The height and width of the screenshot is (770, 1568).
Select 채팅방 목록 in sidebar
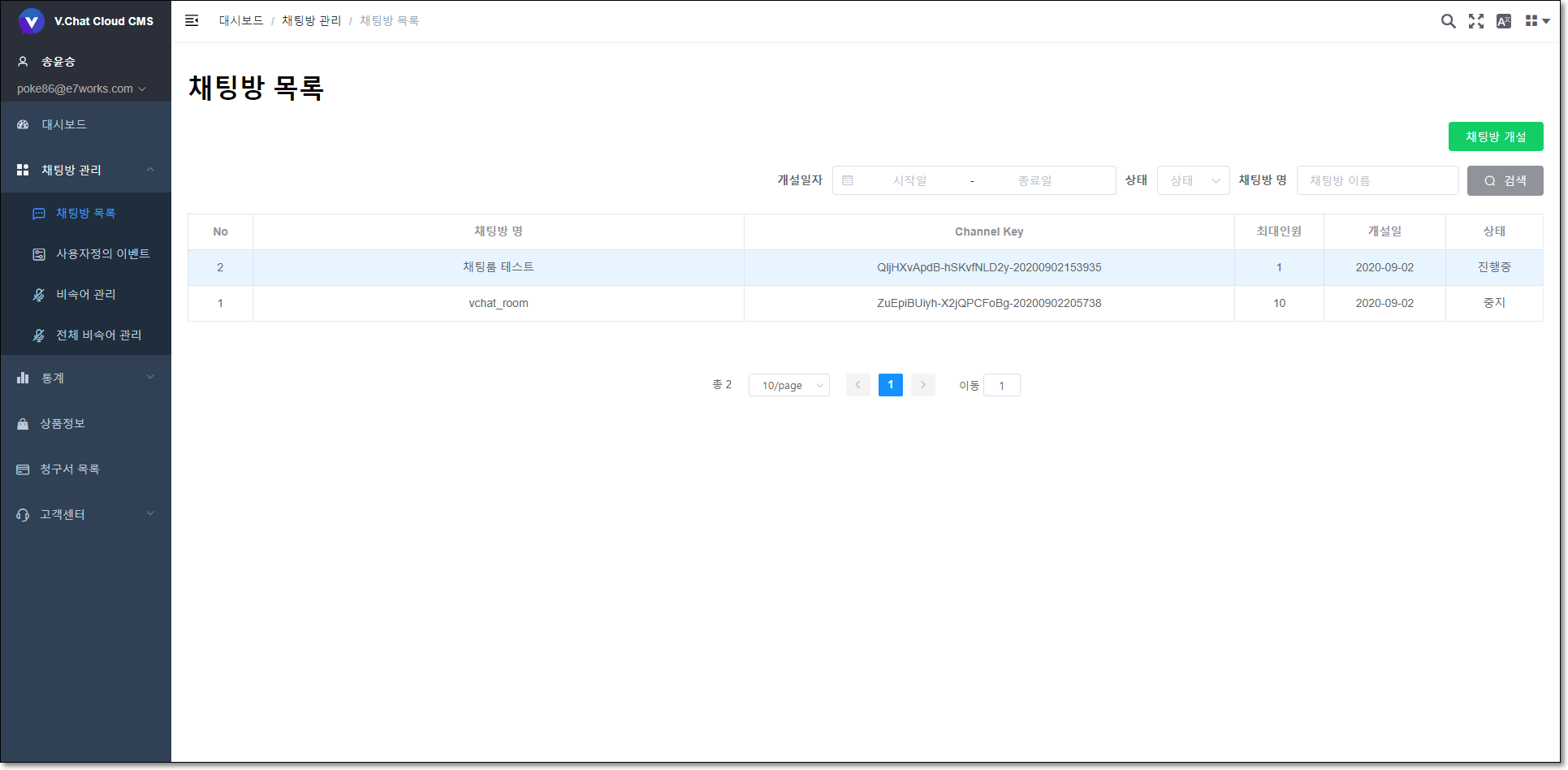pos(86,214)
